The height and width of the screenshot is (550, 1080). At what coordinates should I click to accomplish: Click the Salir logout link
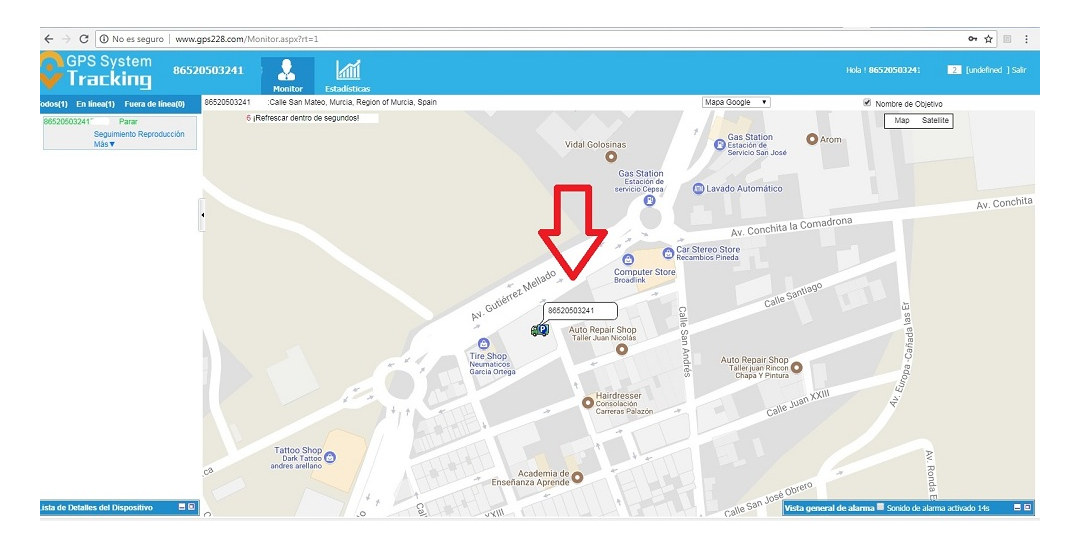pyautogui.click(x=1019, y=70)
